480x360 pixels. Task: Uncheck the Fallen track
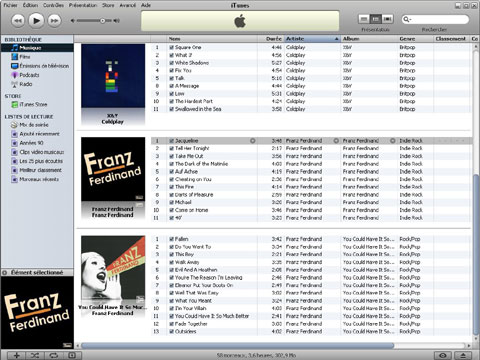coord(171,239)
